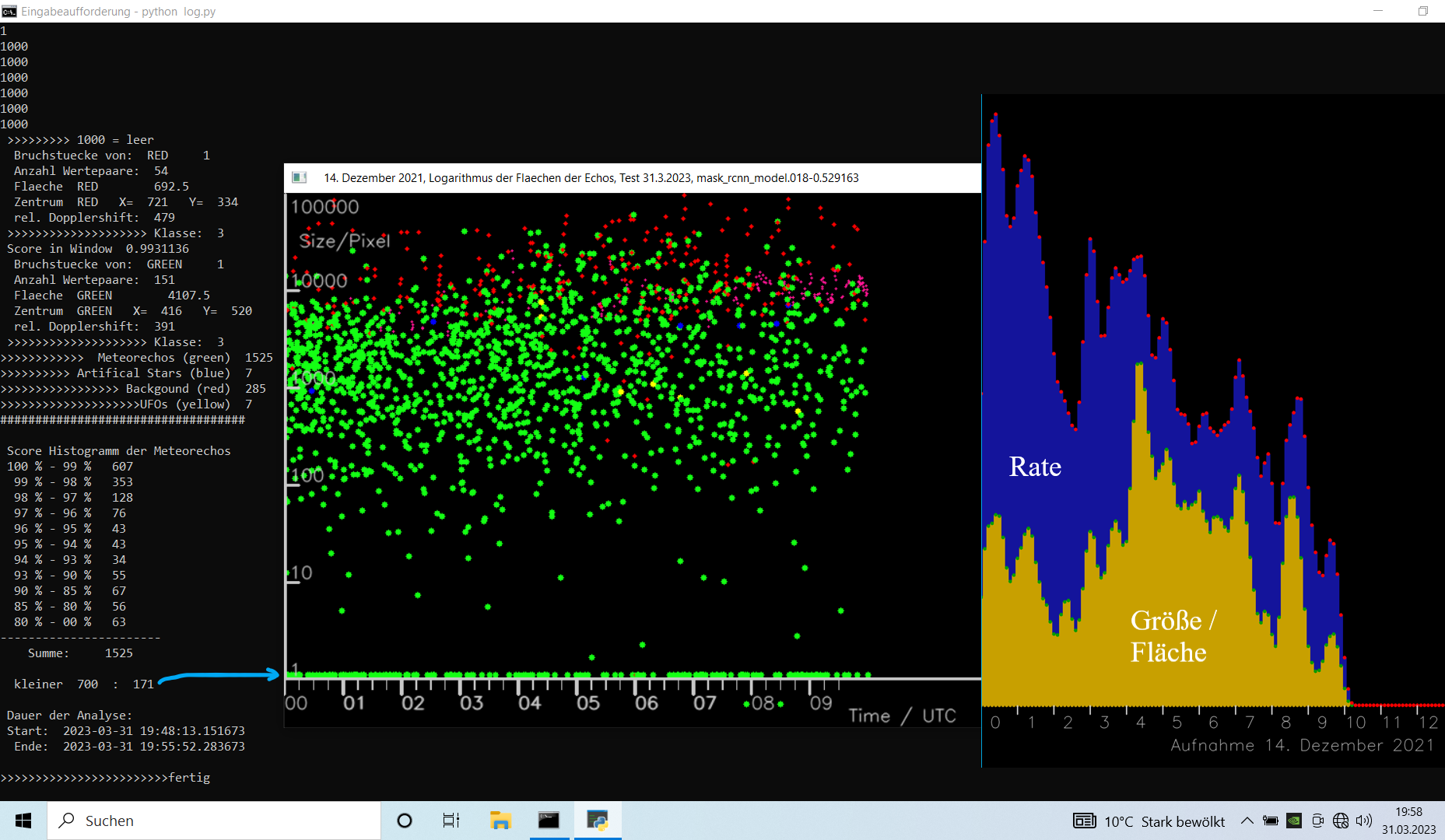Open the volume speaker icon in the tray
This screenshot has width=1445, height=840.
point(1363,821)
